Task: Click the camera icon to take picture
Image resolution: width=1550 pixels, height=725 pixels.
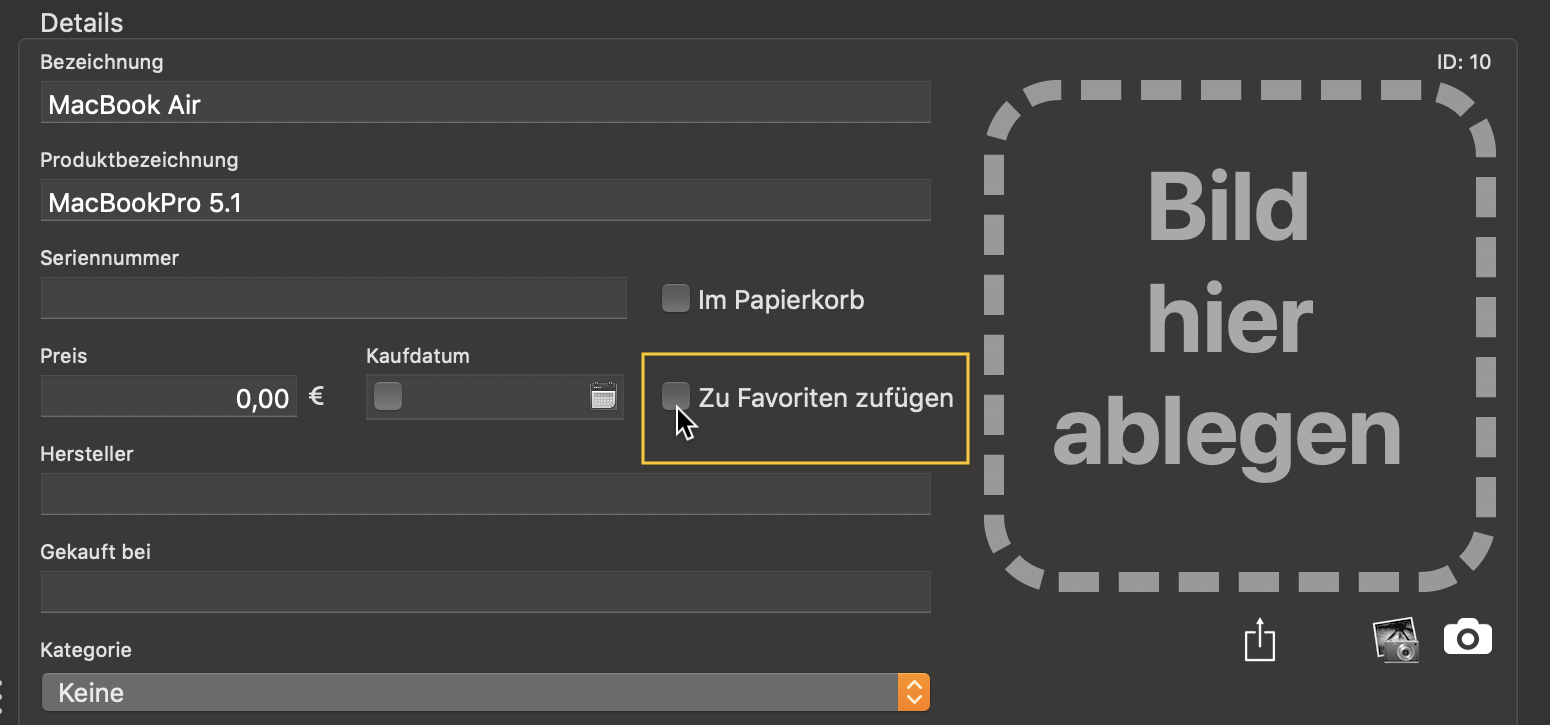Action: [1467, 637]
